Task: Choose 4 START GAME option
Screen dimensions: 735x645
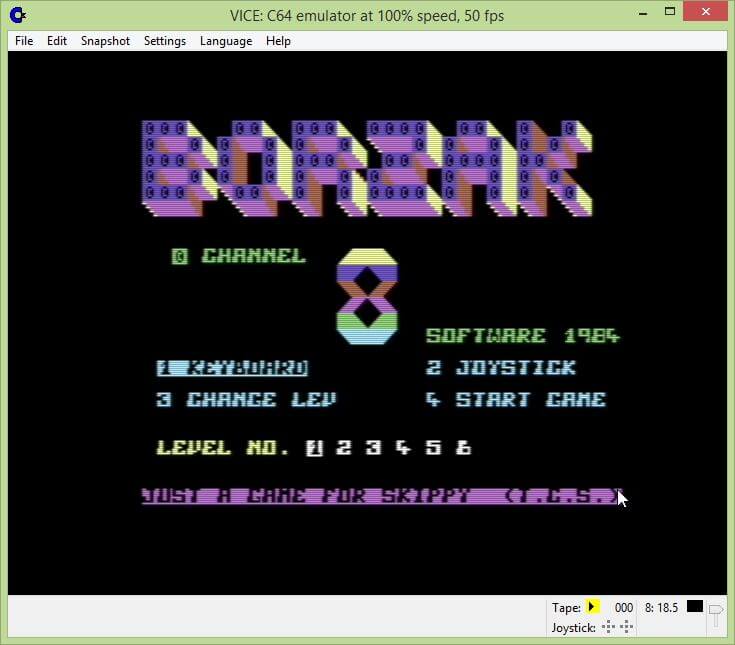Action: [516, 400]
